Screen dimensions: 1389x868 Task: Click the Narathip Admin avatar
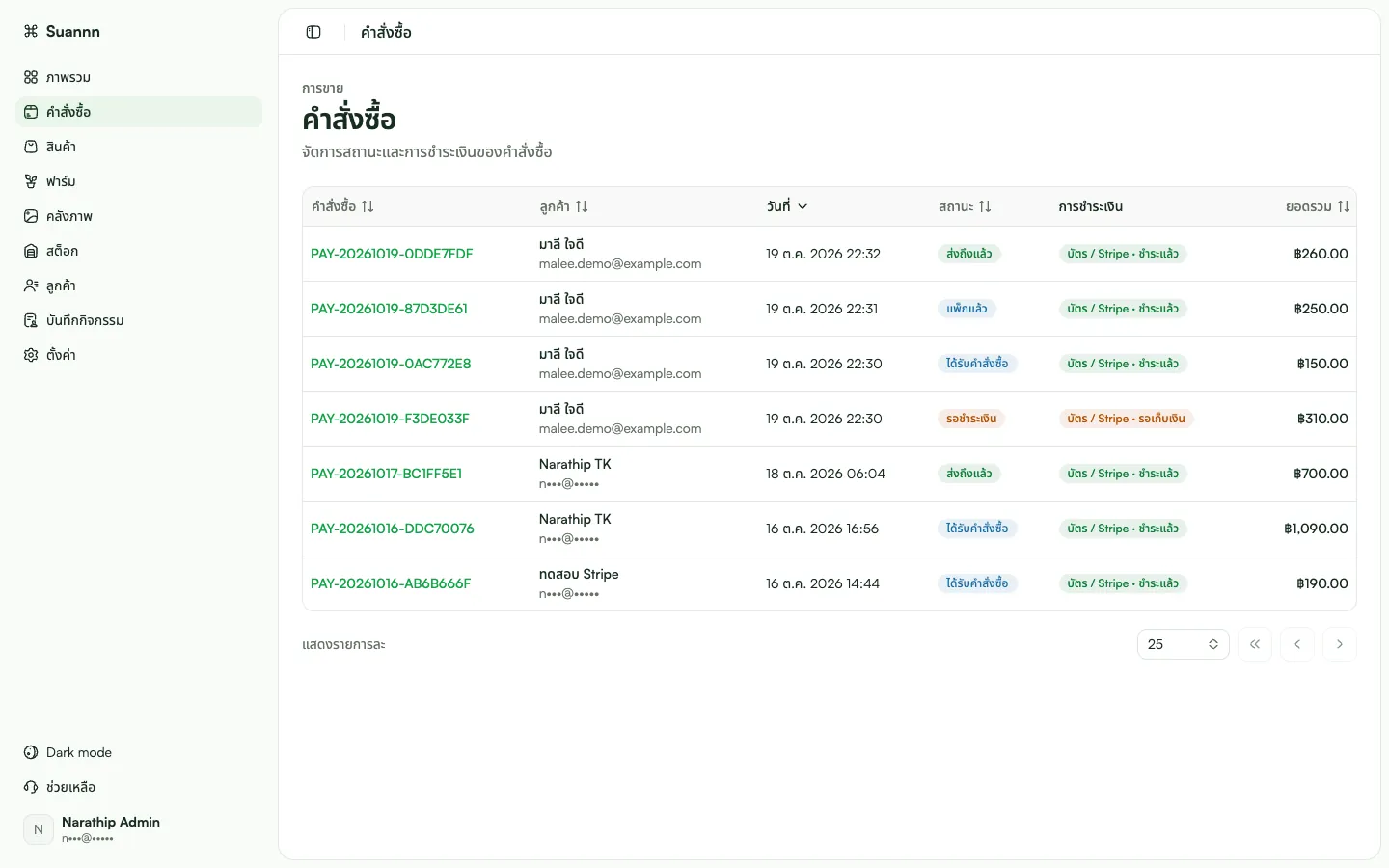(39, 829)
